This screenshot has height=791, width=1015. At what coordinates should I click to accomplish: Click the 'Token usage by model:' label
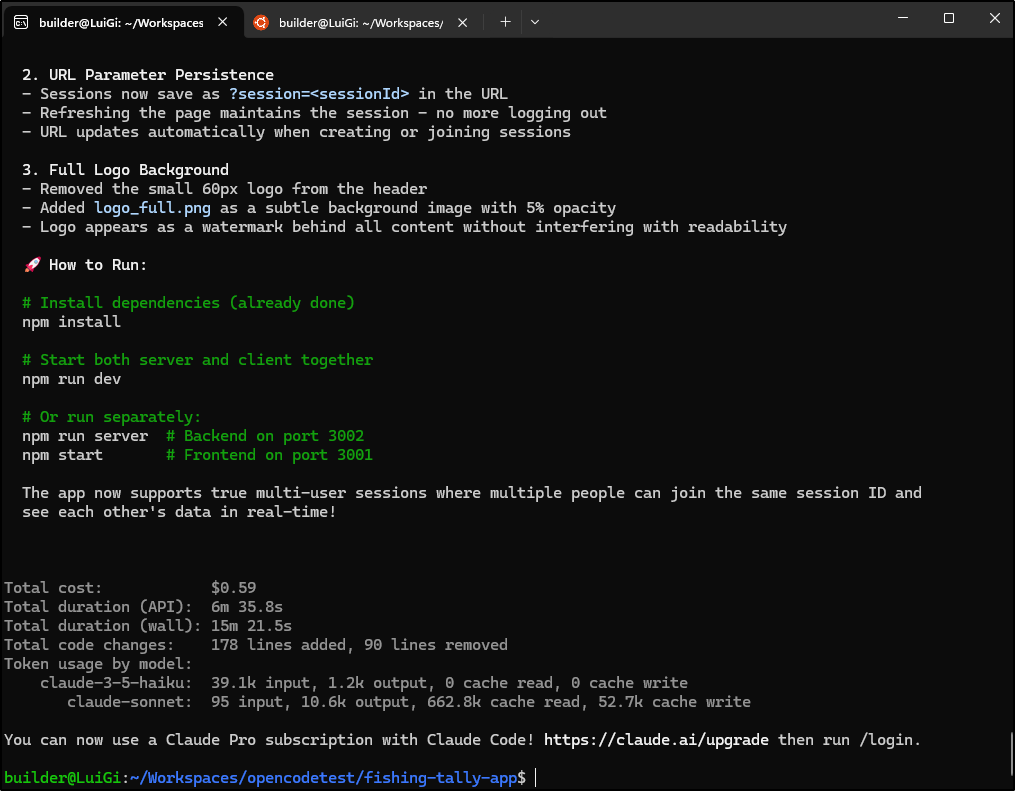click(98, 664)
